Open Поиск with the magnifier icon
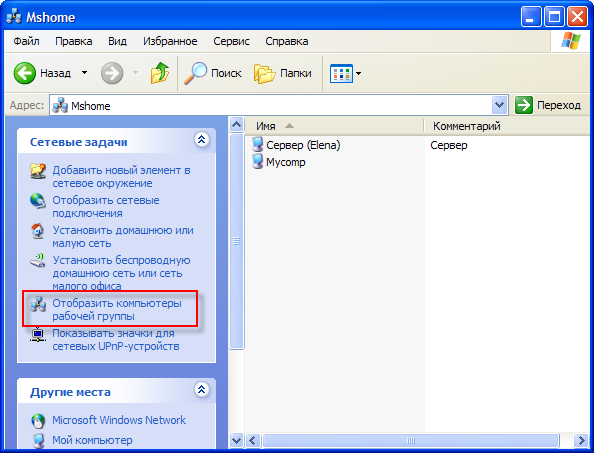The image size is (594, 453). [x=195, y=73]
